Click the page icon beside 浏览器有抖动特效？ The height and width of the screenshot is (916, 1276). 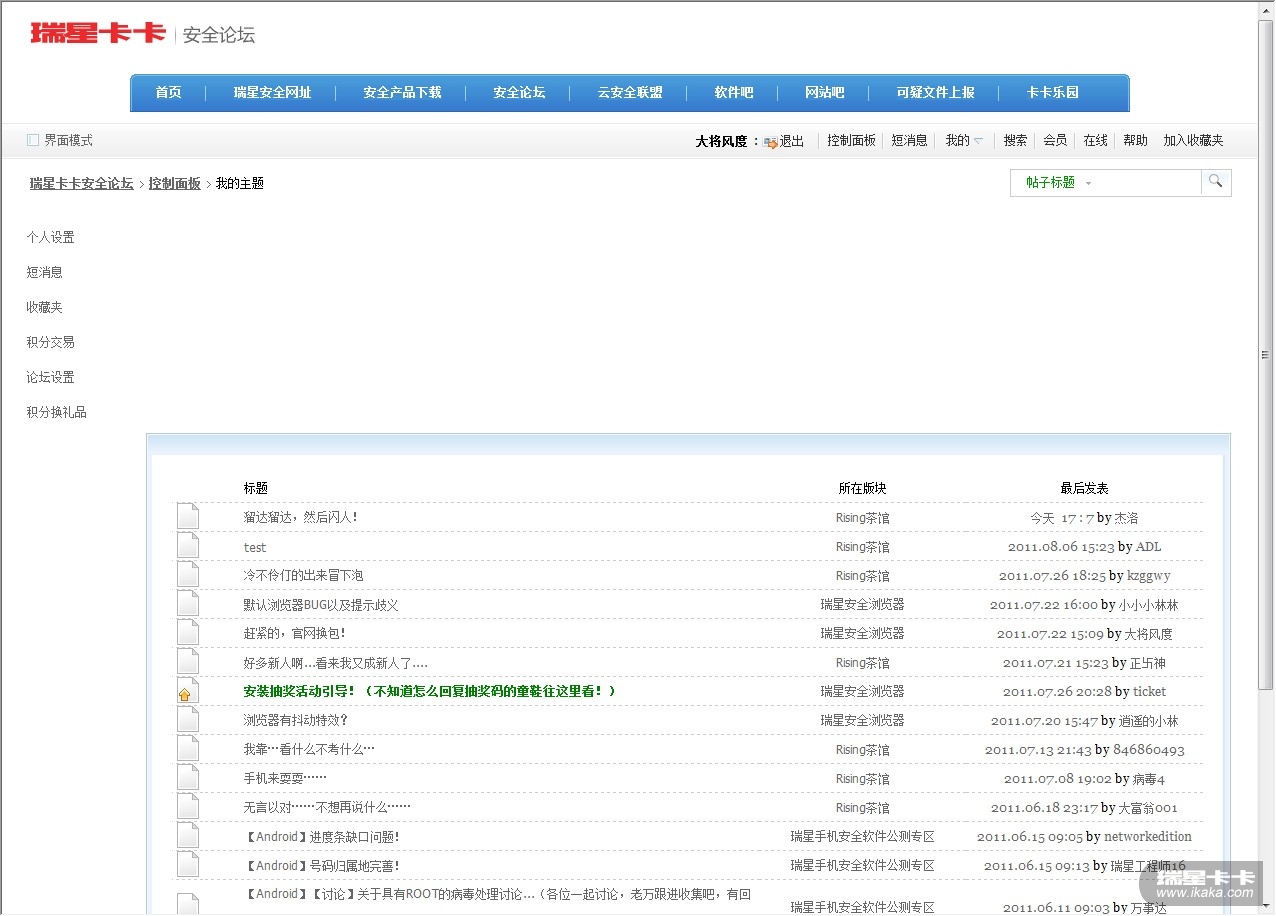[x=188, y=720]
